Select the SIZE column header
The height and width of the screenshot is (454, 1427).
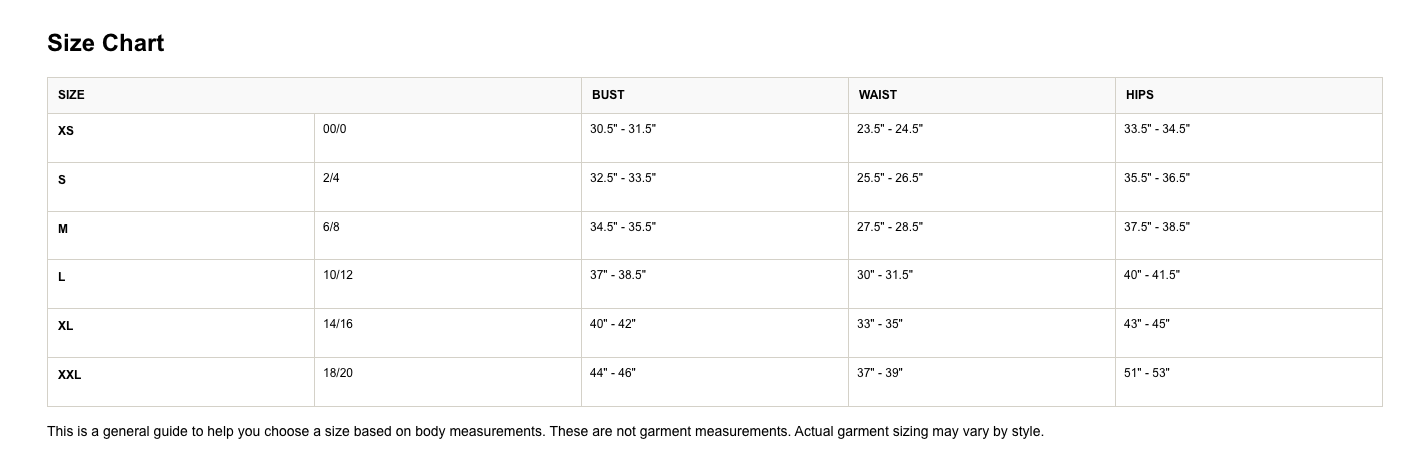coord(71,95)
